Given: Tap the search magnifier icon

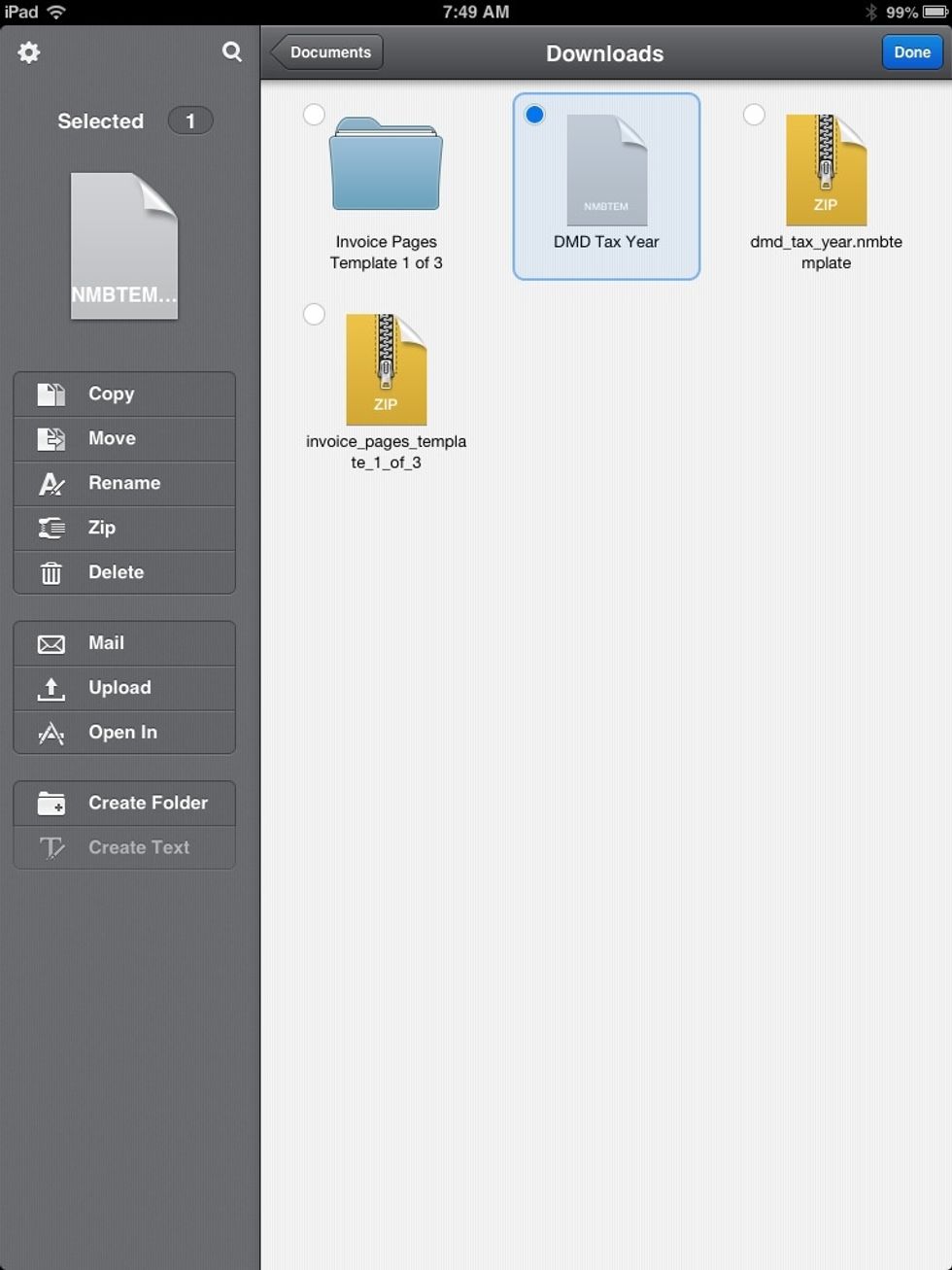Looking at the screenshot, I should (x=232, y=51).
